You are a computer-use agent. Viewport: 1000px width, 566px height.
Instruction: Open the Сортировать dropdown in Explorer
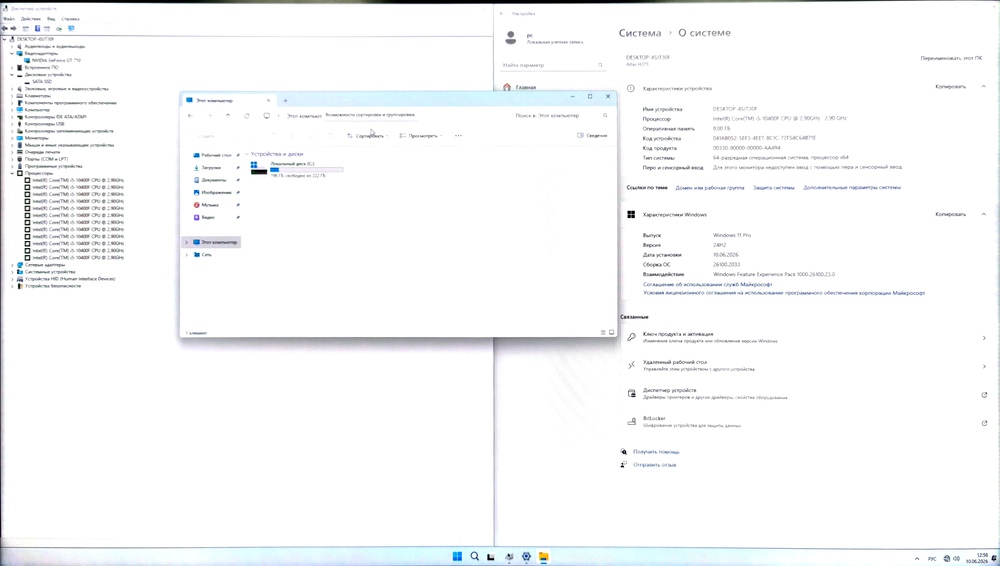pyautogui.click(x=368, y=136)
